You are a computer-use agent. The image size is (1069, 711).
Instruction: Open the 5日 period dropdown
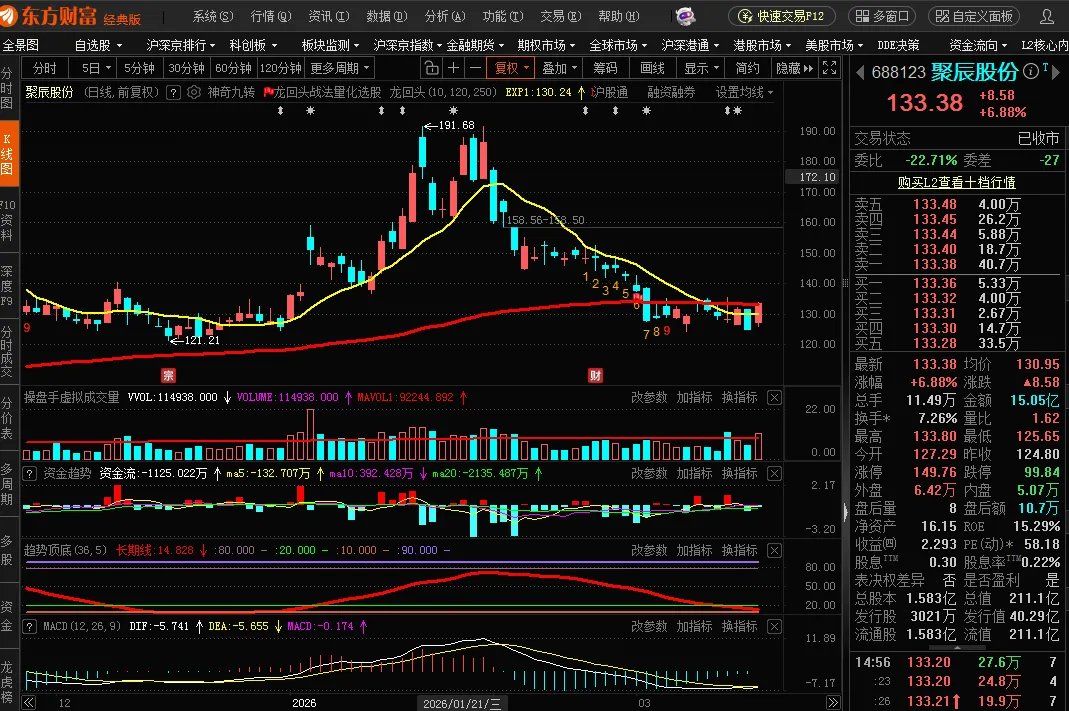[96, 68]
